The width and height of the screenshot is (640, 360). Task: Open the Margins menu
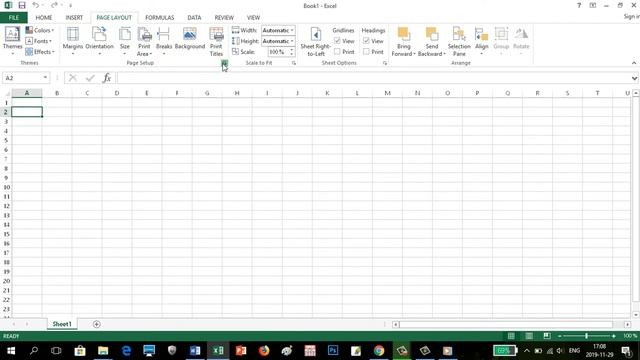73,41
